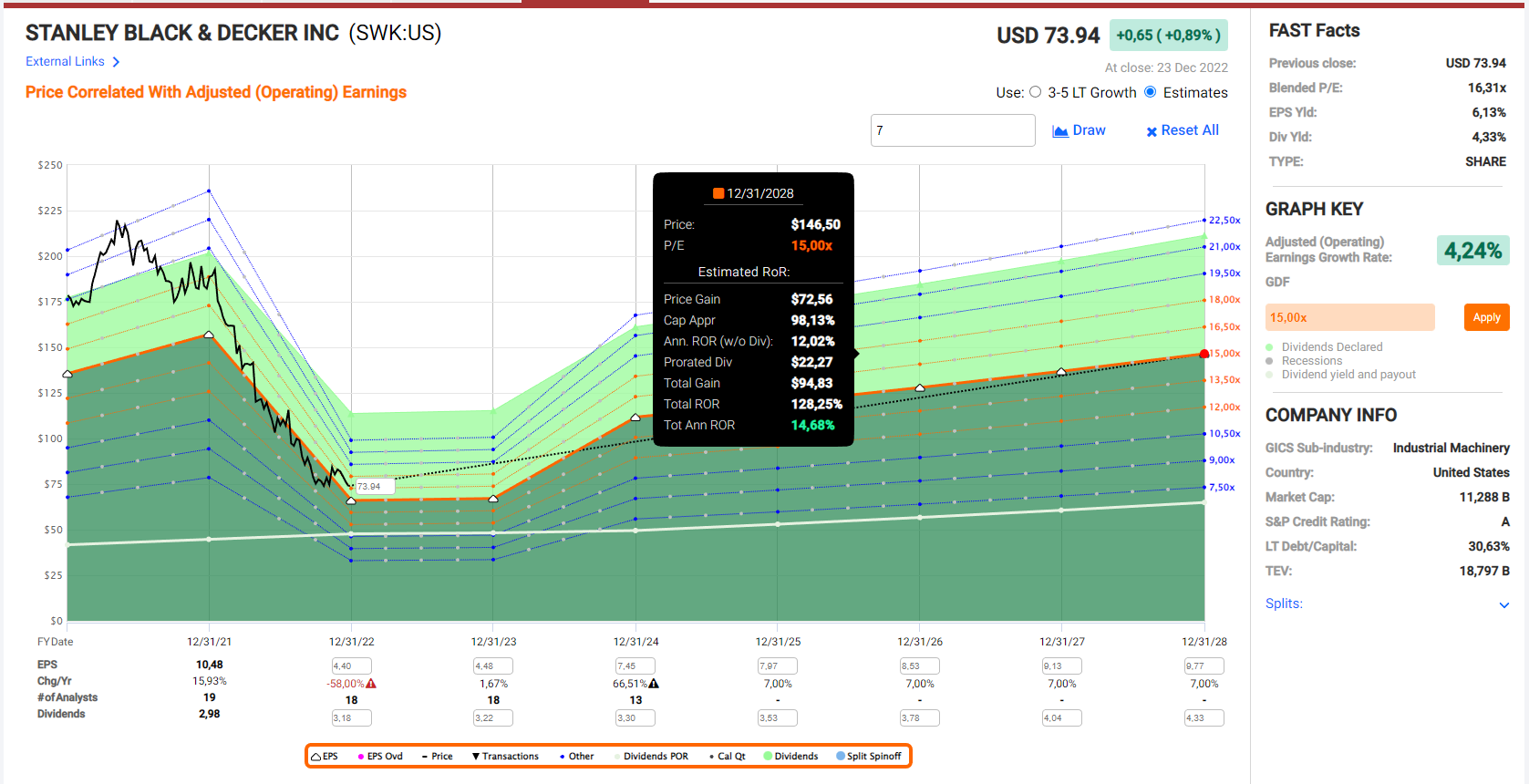Expand the Splits section chevron
1529x784 pixels.
(1503, 604)
